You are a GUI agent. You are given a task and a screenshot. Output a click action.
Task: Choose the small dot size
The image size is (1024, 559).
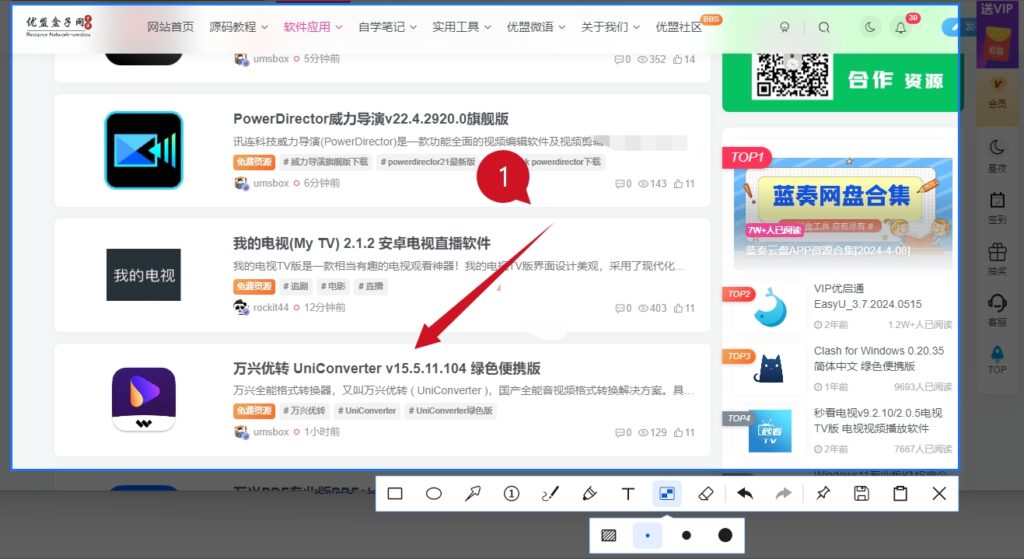647,535
